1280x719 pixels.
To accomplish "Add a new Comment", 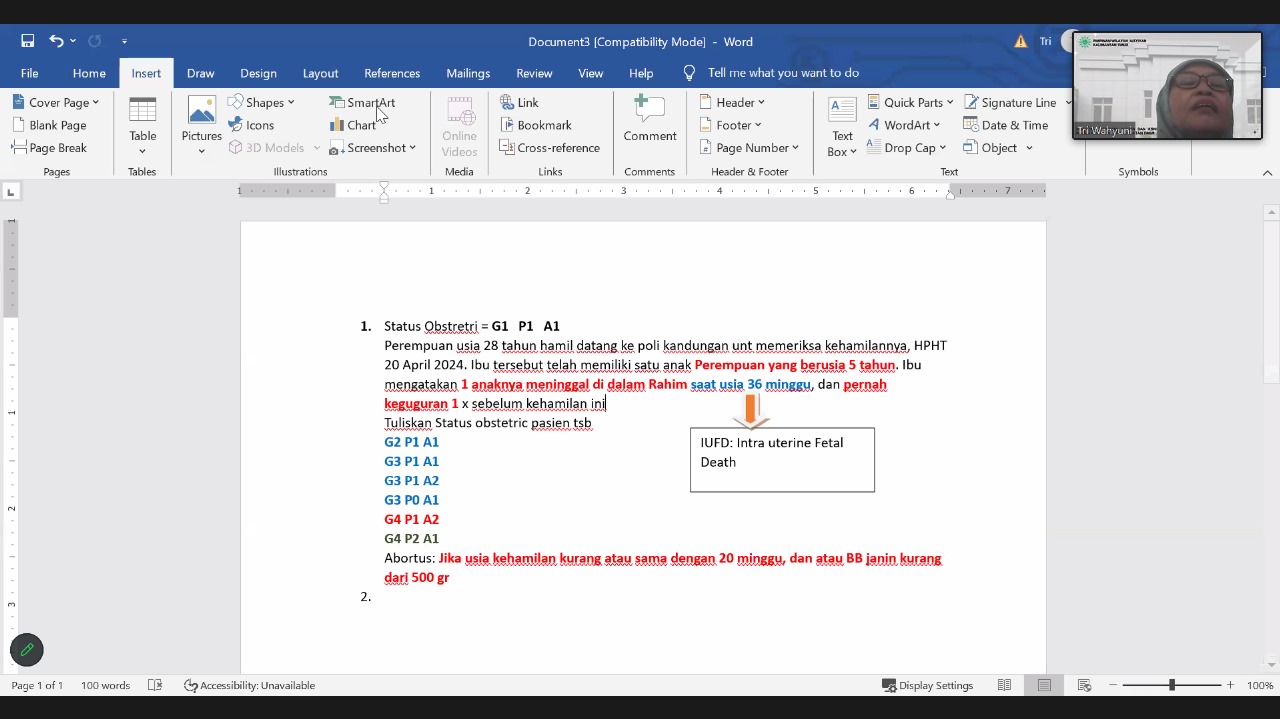I will tap(649, 120).
